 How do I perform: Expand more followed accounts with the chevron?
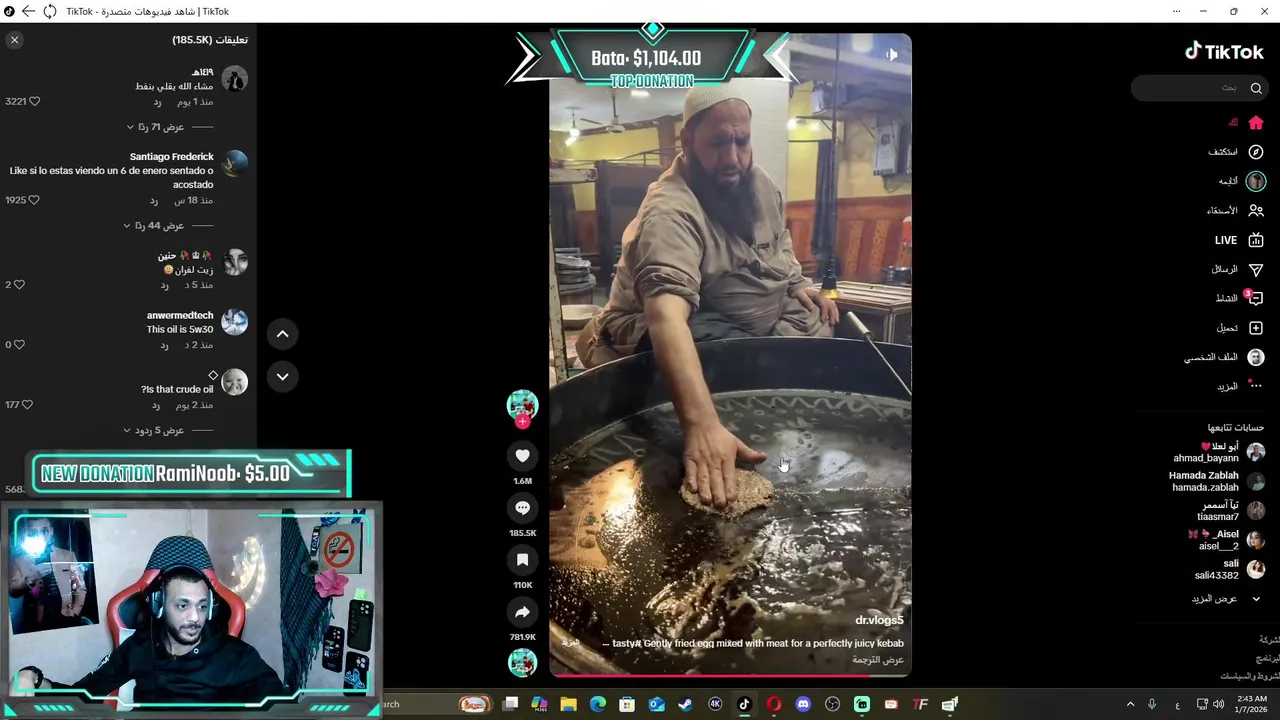pos(1256,599)
